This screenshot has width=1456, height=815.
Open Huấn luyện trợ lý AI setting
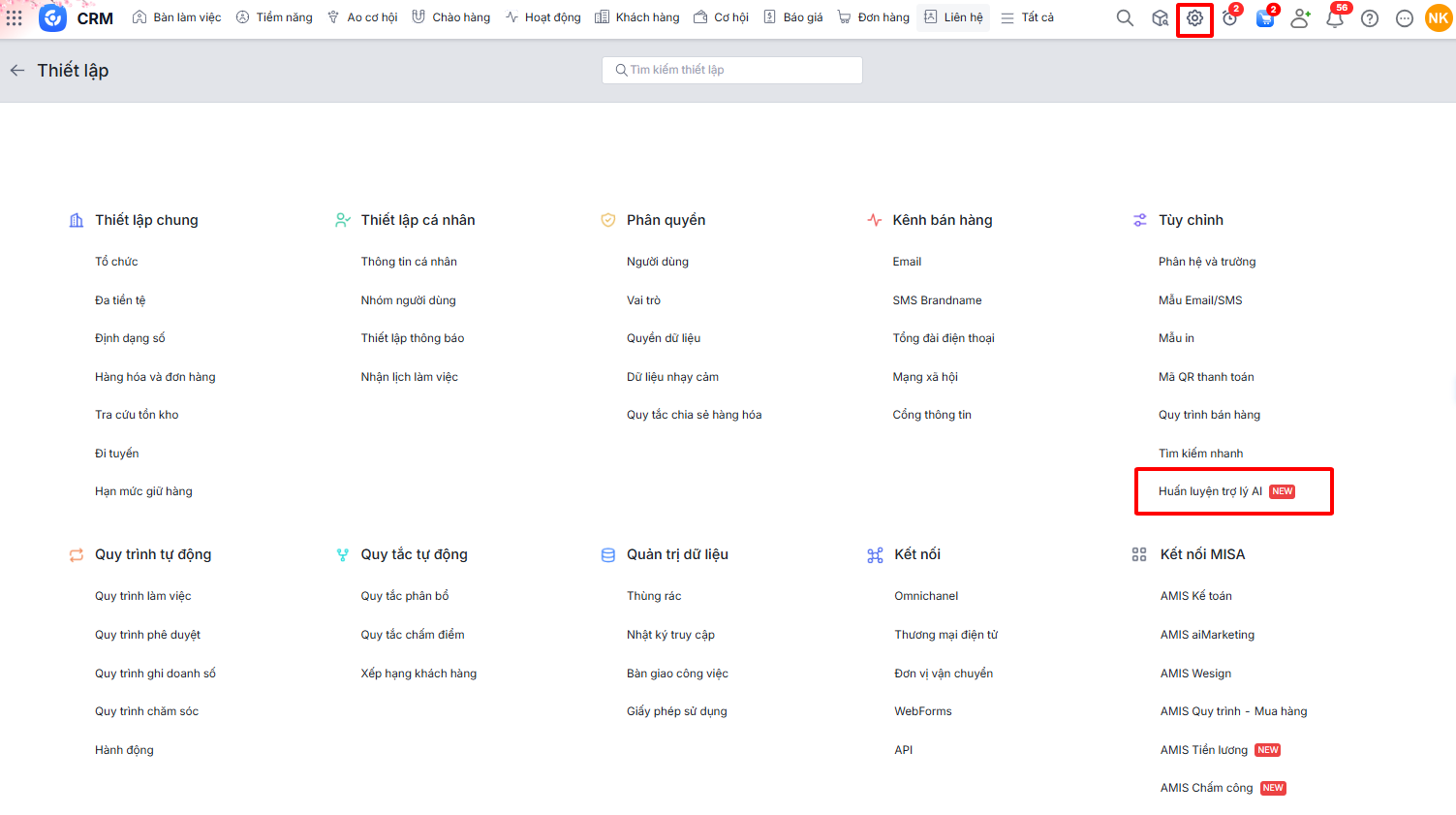click(x=1210, y=491)
